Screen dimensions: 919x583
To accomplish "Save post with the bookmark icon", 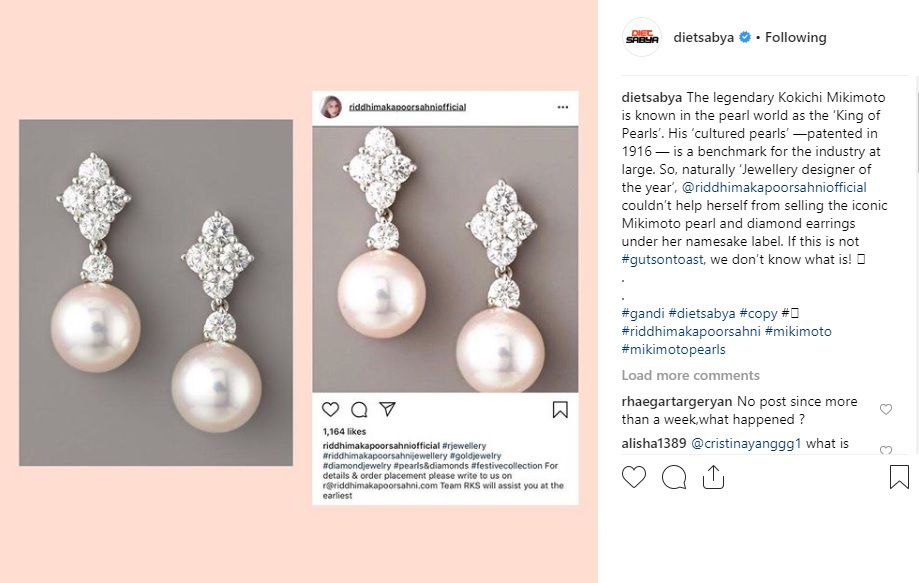I will click(899, 478).
